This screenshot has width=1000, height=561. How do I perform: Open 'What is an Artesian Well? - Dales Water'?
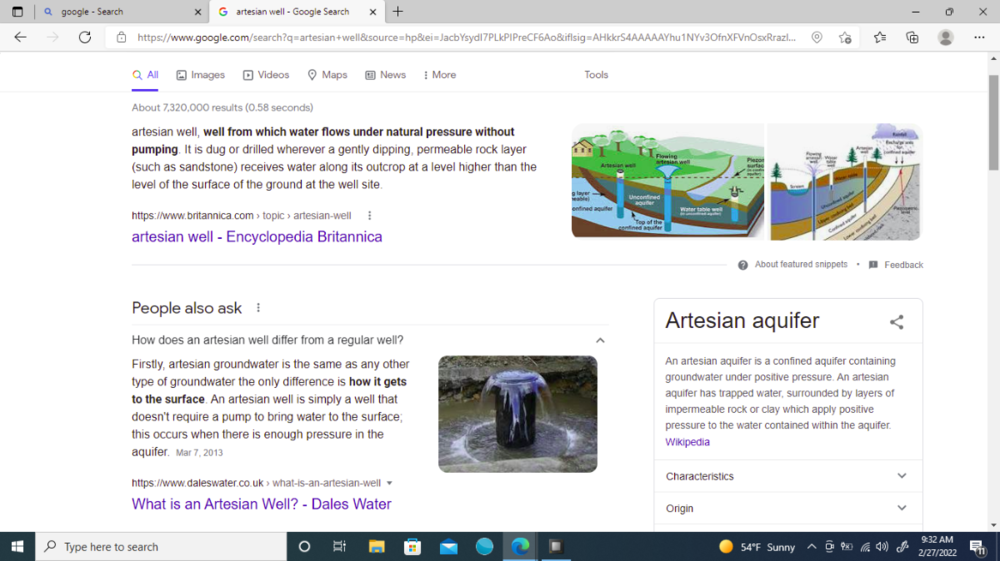pos(261,504)
